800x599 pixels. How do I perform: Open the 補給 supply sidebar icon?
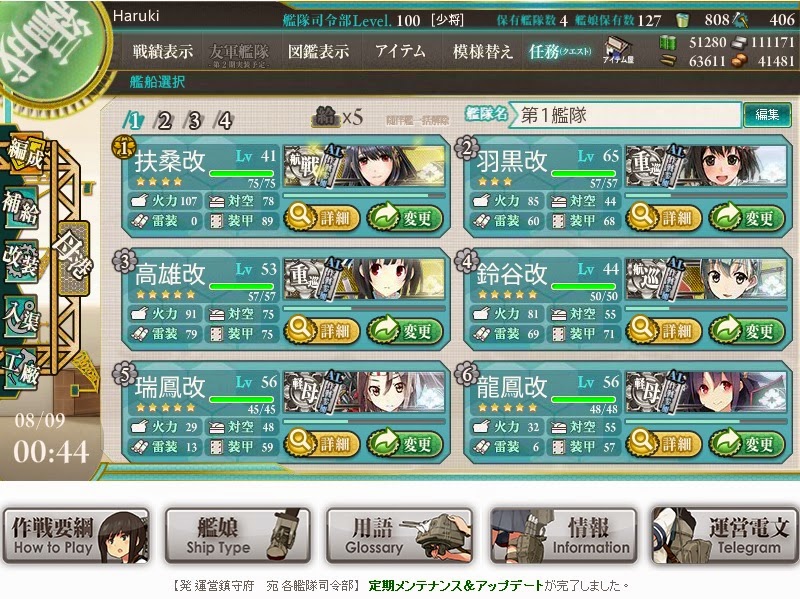click(x=21, y=208)
